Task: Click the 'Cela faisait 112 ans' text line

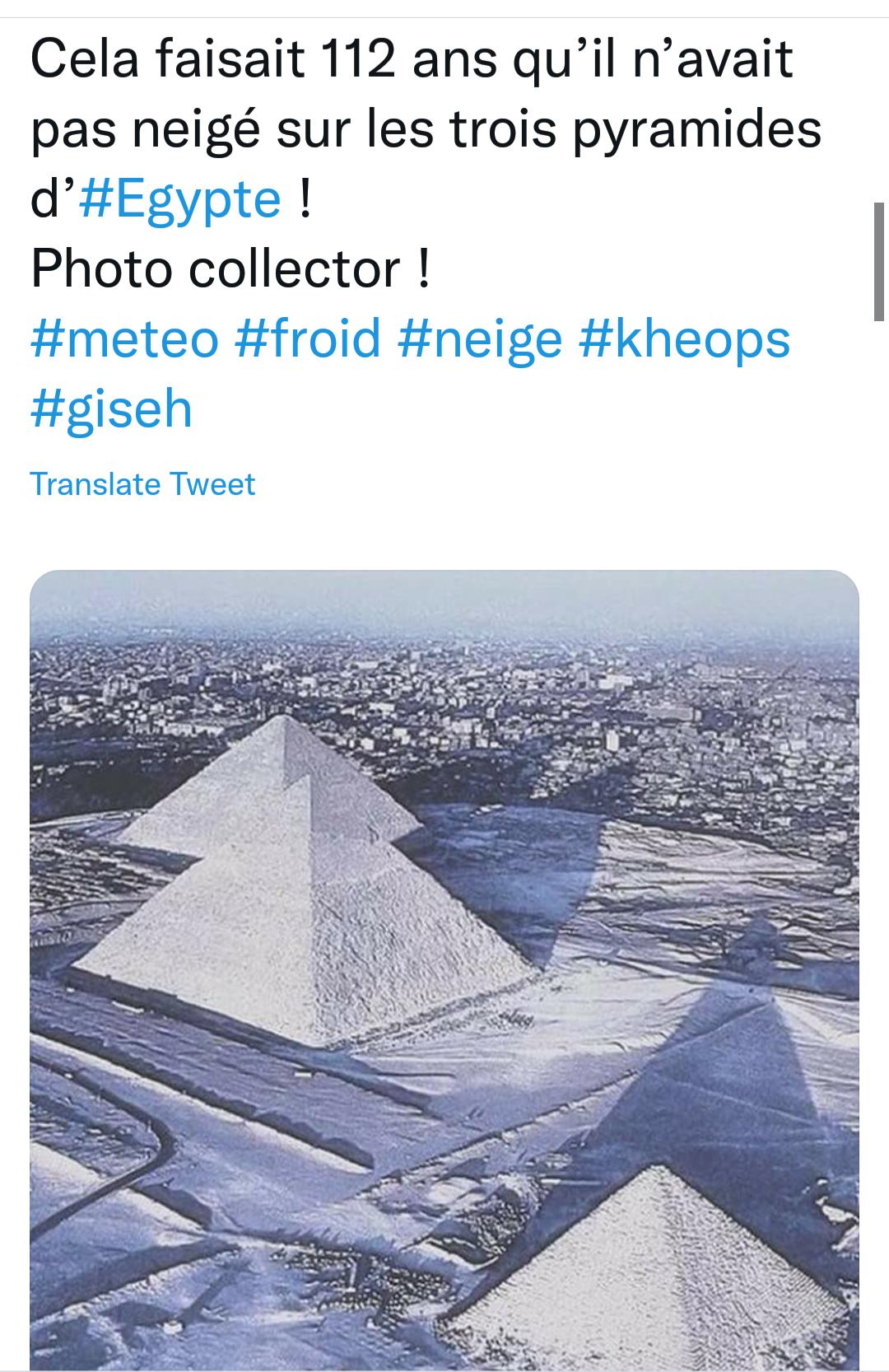Action: coord(412,59)
